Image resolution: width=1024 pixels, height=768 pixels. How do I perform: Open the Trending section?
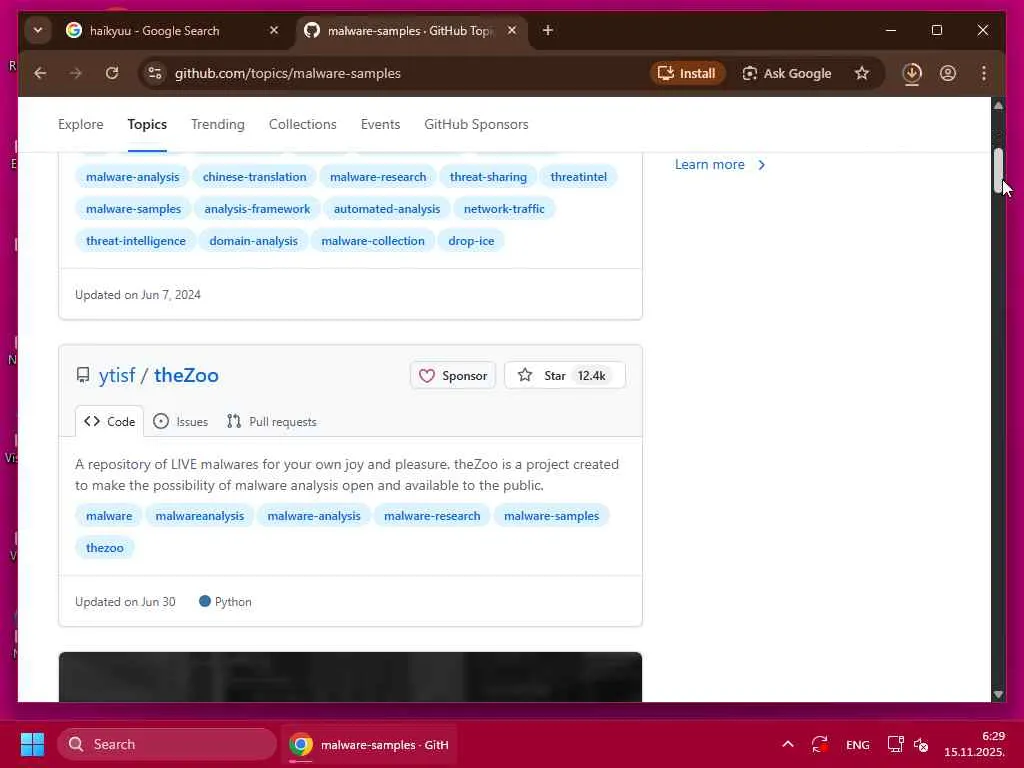[x=217, y=124]
